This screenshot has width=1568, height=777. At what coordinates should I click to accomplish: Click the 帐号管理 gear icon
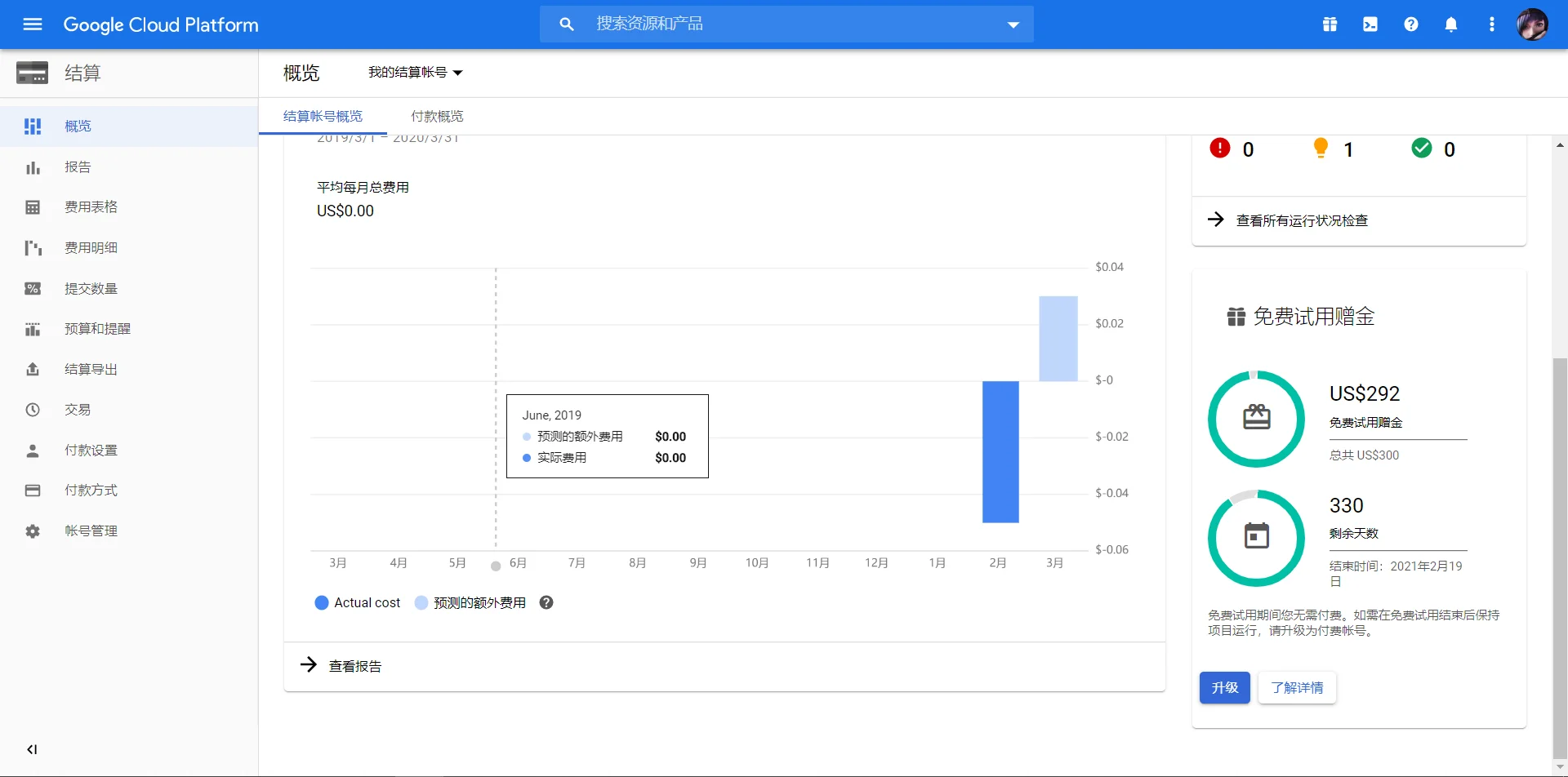(33, 531)
